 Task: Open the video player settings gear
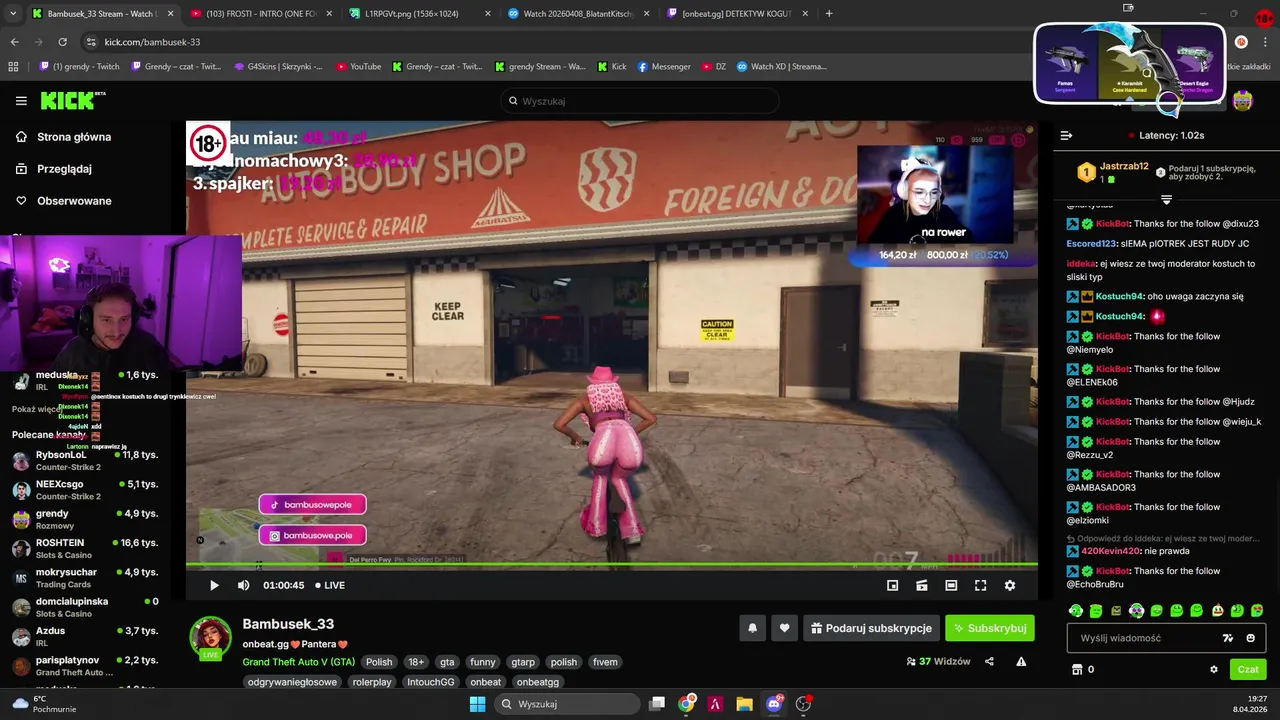(x=1009, y=585)
